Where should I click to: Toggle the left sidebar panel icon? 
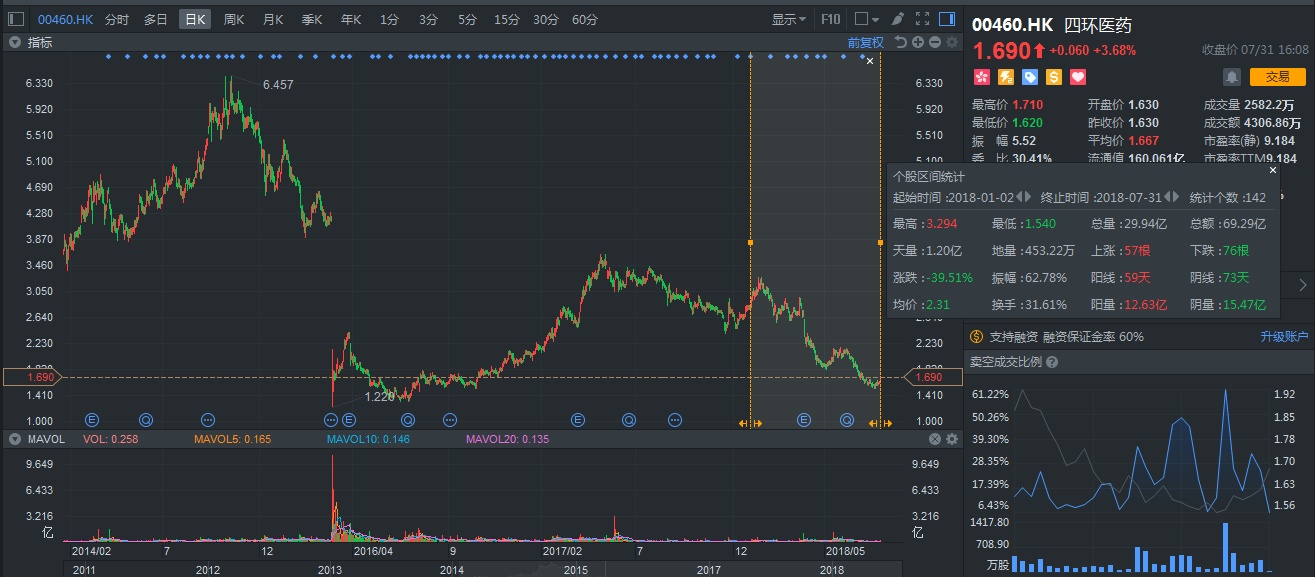(x=16, y=19)
